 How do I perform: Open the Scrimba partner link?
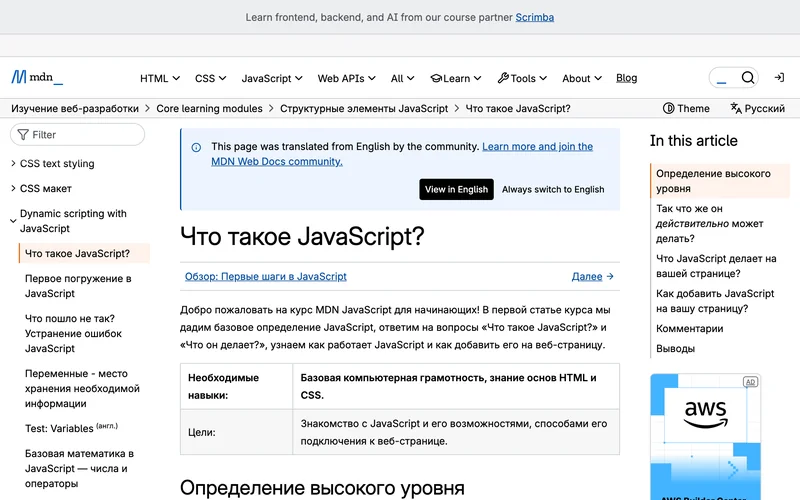coord(534,17)
